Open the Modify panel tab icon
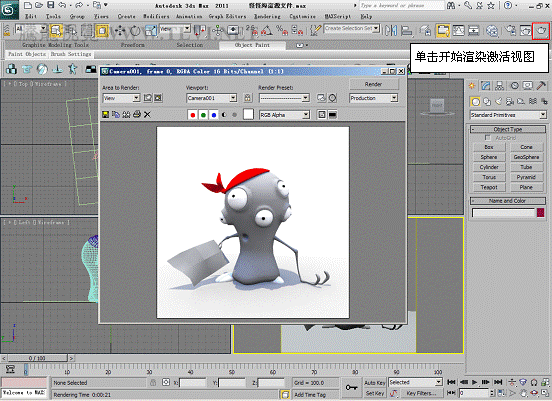552x401 pixels. 486,86
